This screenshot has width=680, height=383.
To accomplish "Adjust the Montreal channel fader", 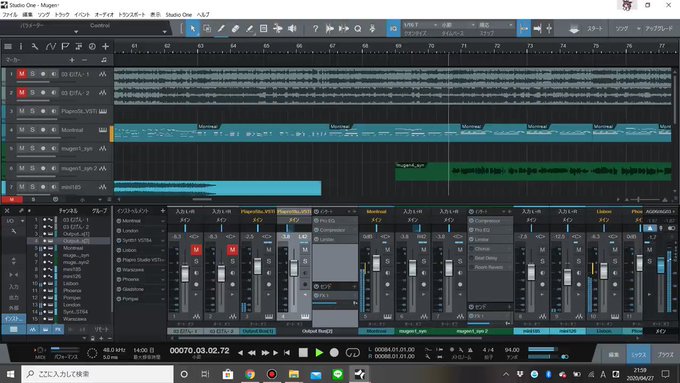I will coord(376,262).
